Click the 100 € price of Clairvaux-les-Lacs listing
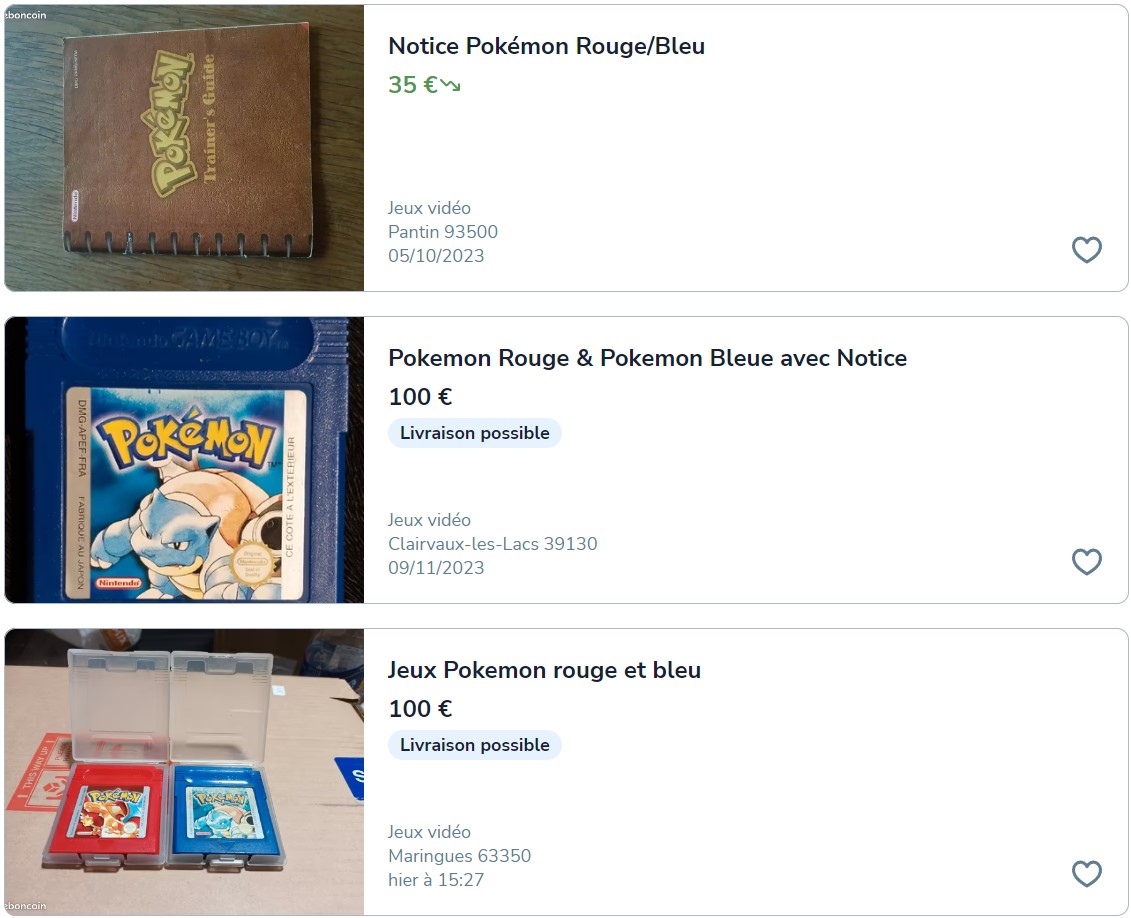Image resolution: width=1131 pixels, height=918 pixels. point(420,397)
